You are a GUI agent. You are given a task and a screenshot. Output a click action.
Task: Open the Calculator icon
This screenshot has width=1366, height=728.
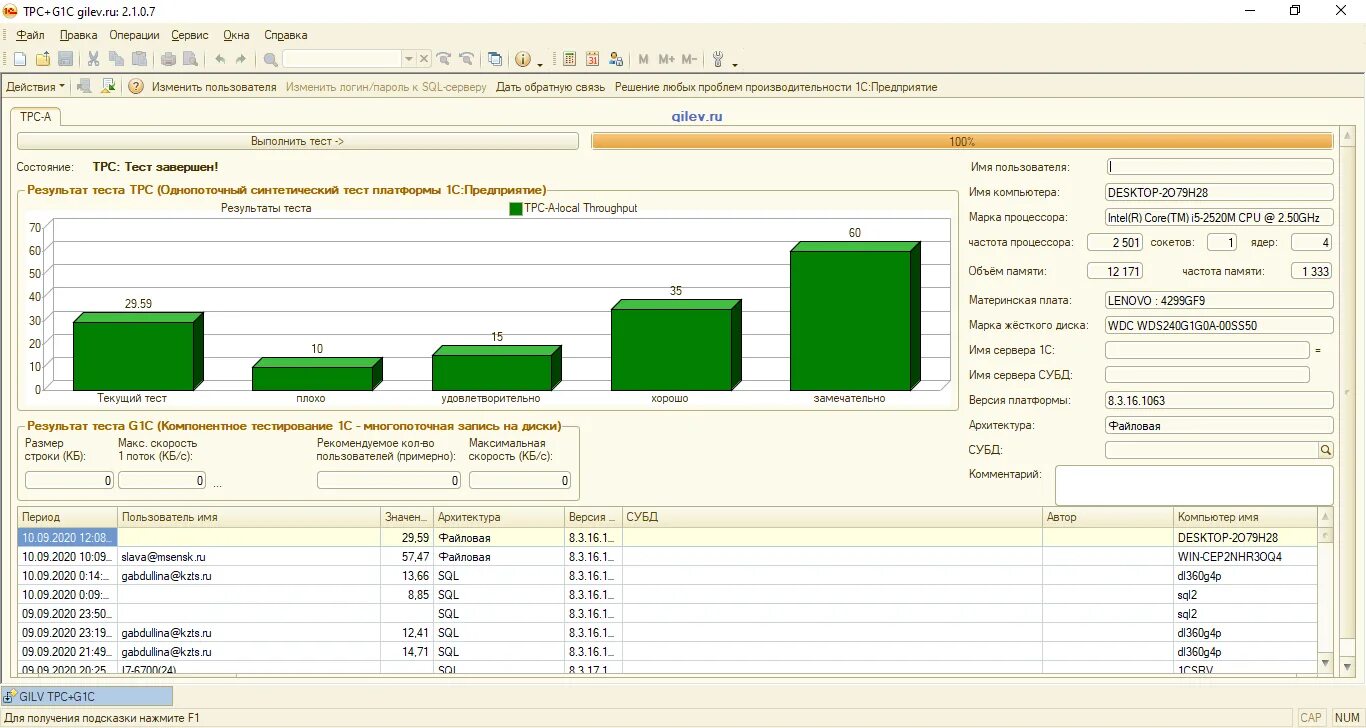(570, 59)
